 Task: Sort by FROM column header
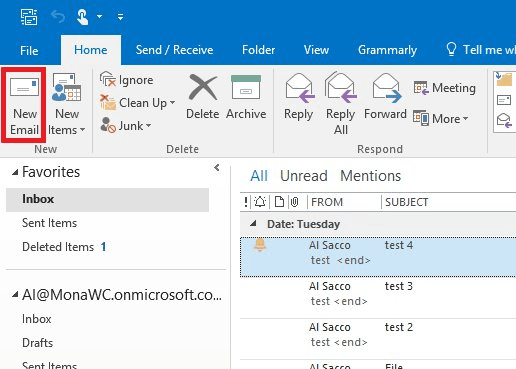pos(327,202)
